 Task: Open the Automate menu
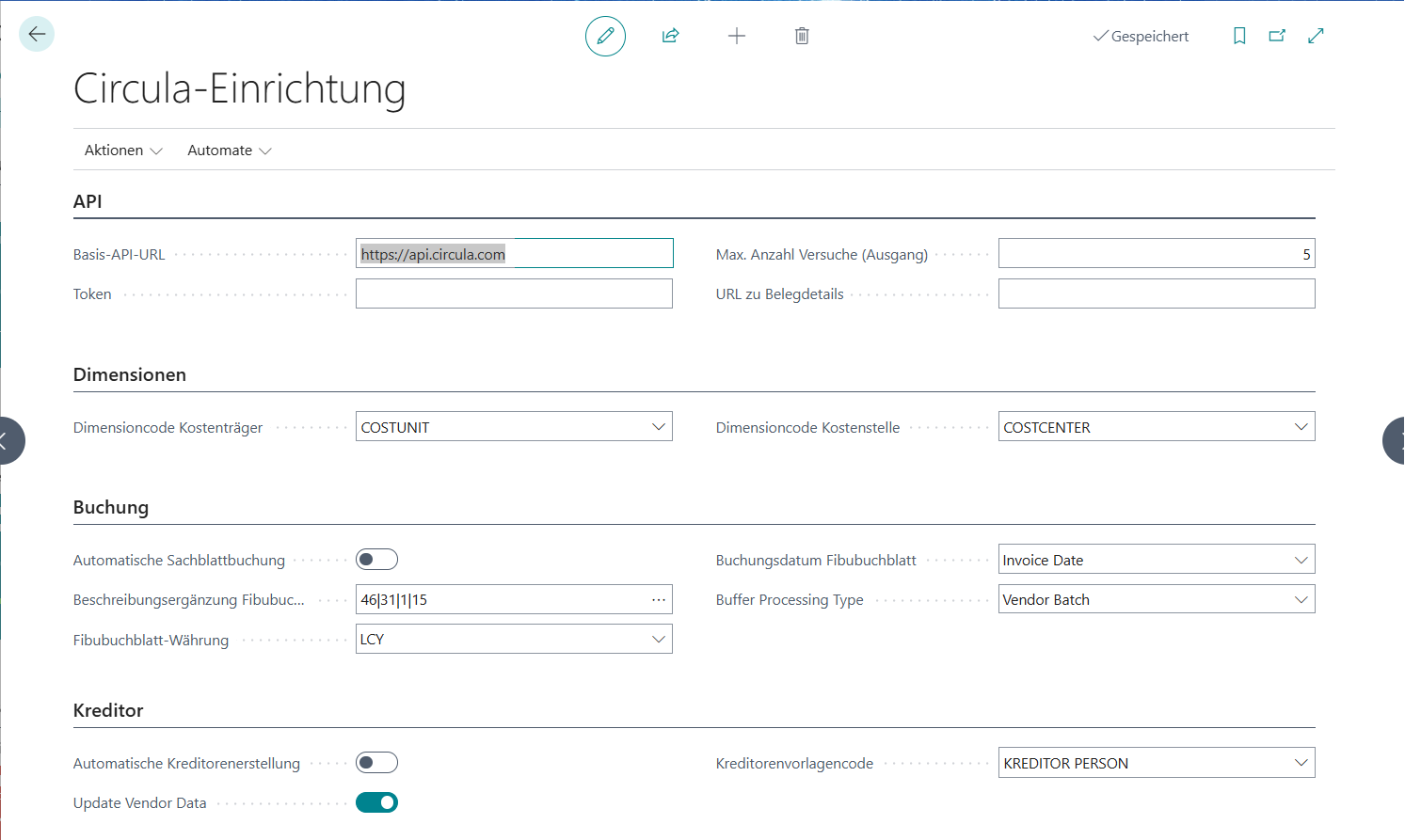pyautogui.click(x=230, y=151)
